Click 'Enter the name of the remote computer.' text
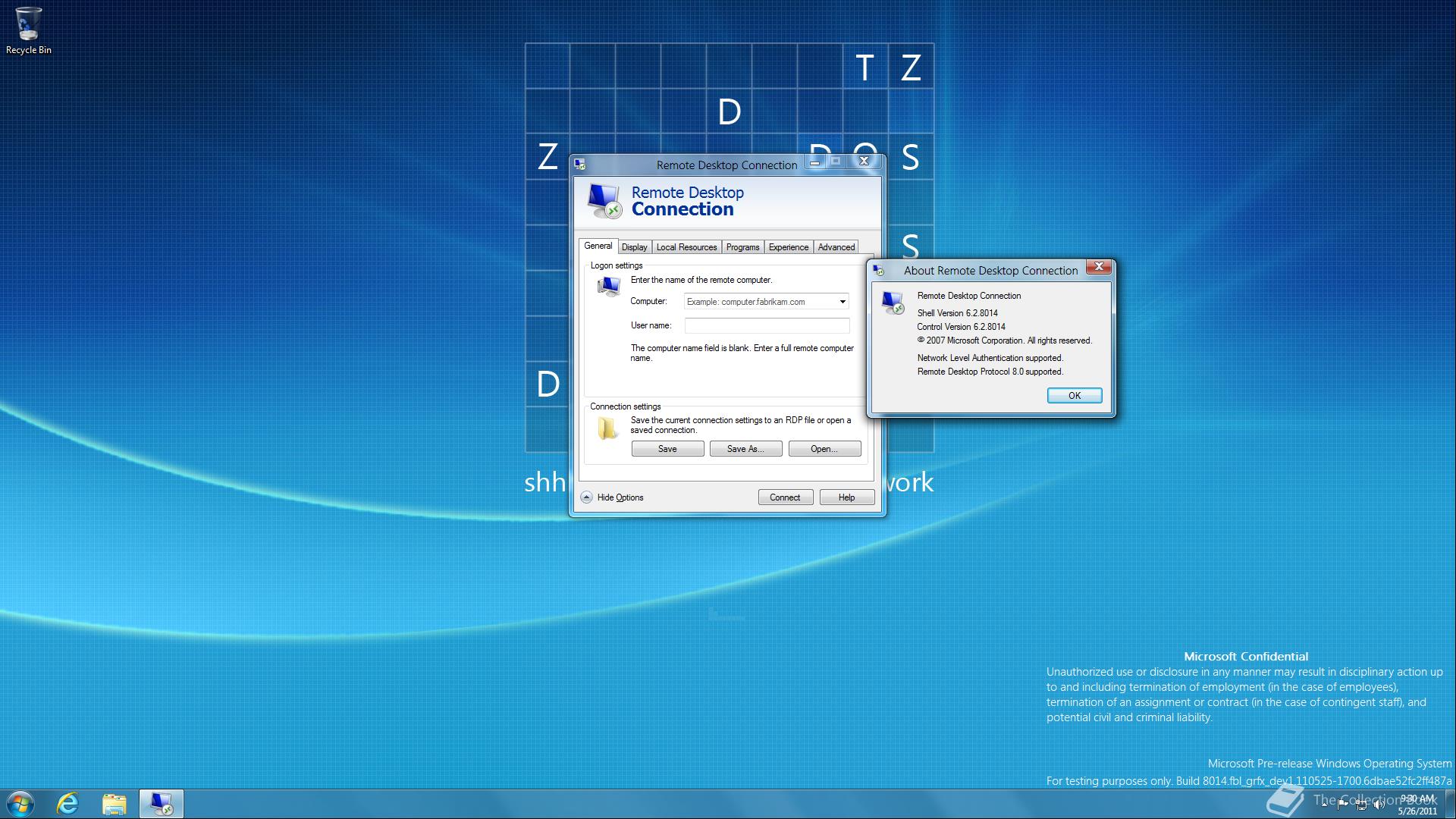This screenshot has height=819, width=1456. (701, 280)
